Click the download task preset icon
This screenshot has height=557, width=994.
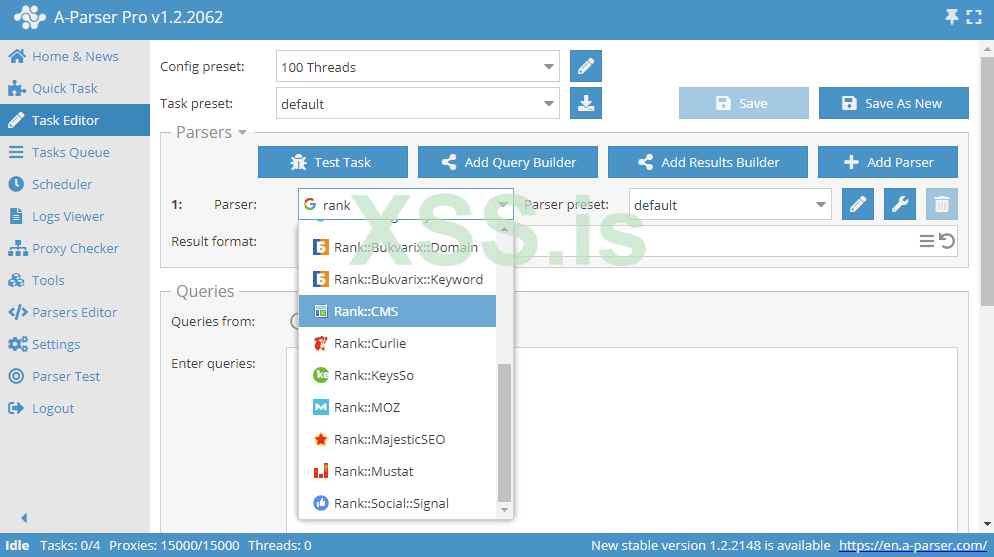point(586,103)
